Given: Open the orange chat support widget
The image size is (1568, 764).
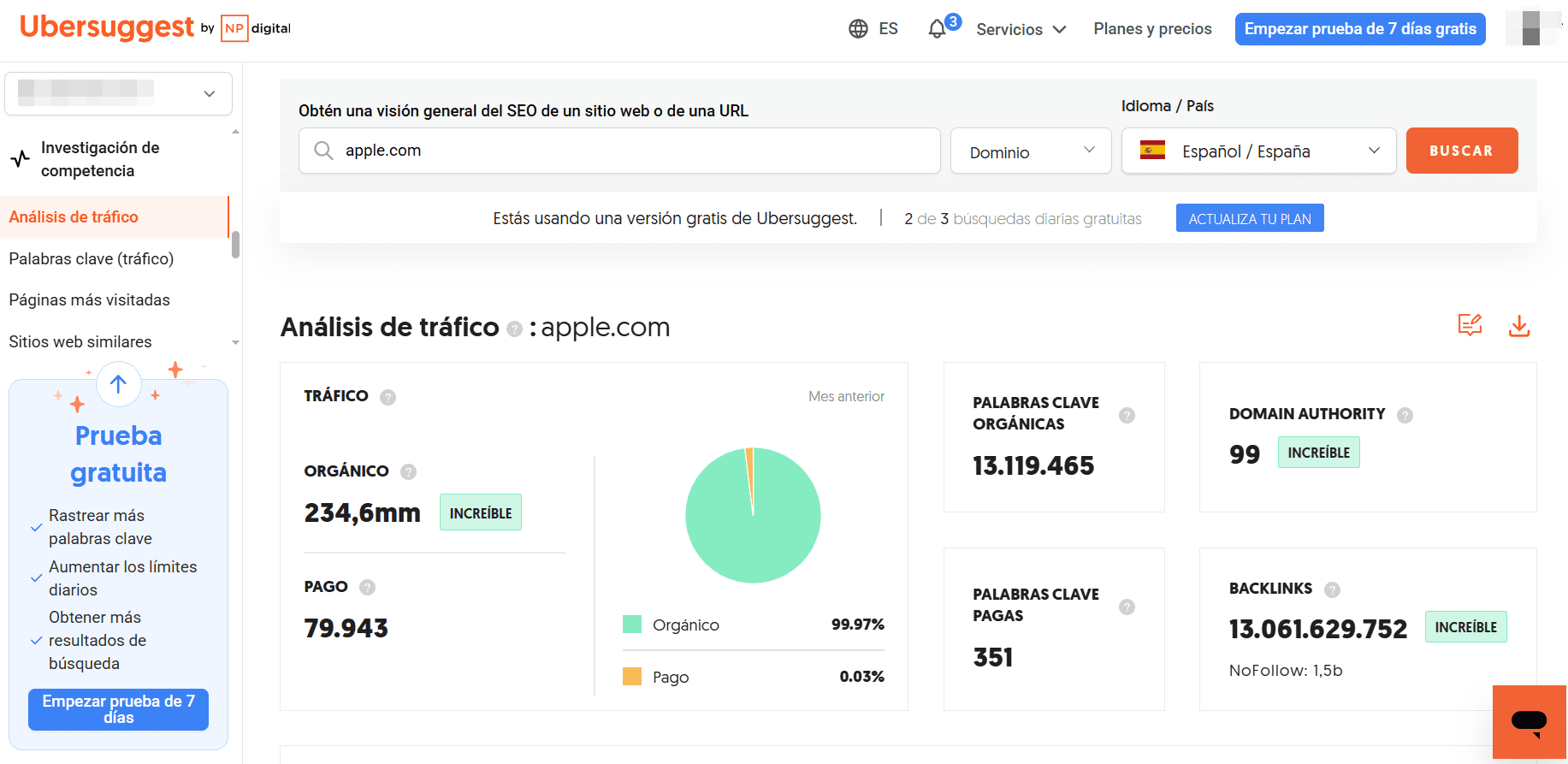Looking at the screenshot, I should (1529, 721).
